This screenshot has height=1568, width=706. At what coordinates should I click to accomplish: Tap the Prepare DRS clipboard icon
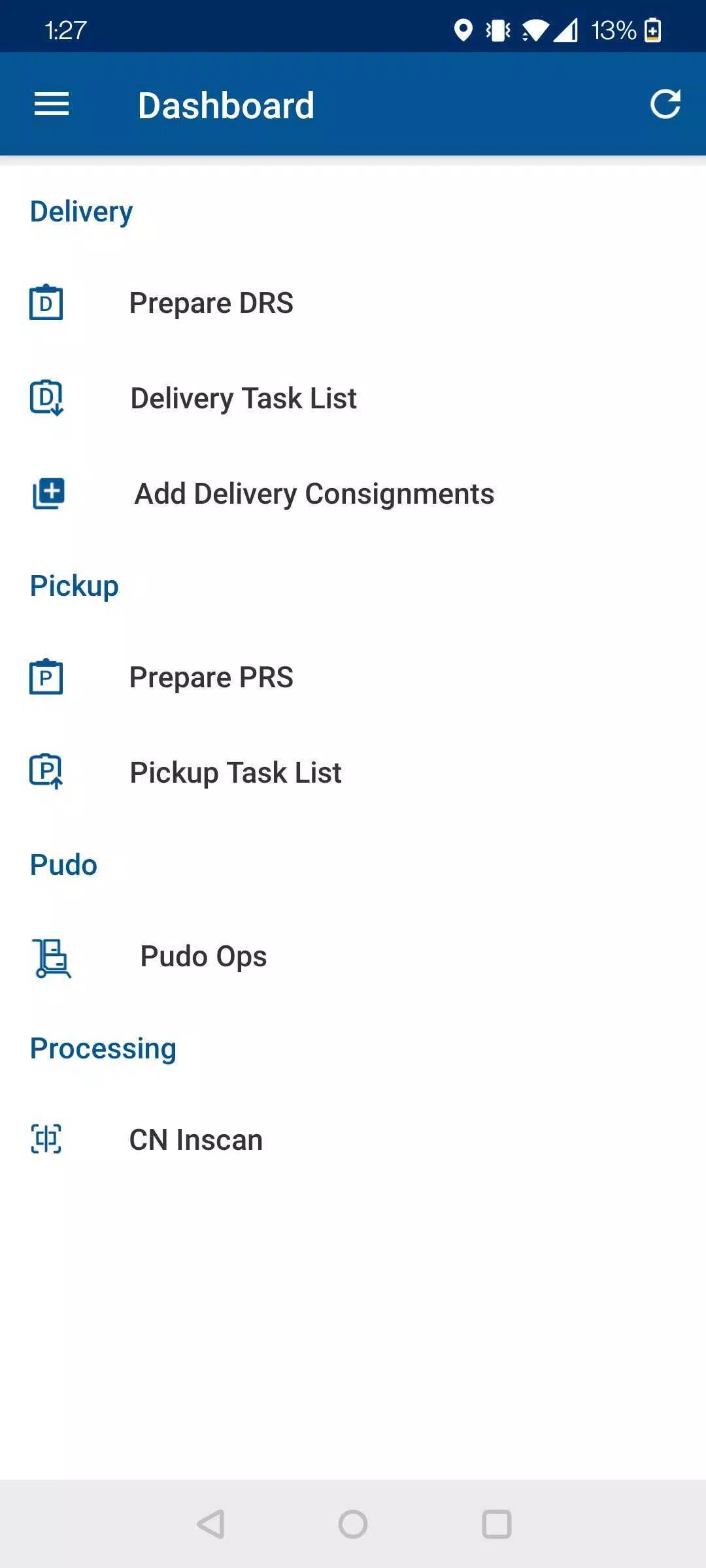(46, 302)
